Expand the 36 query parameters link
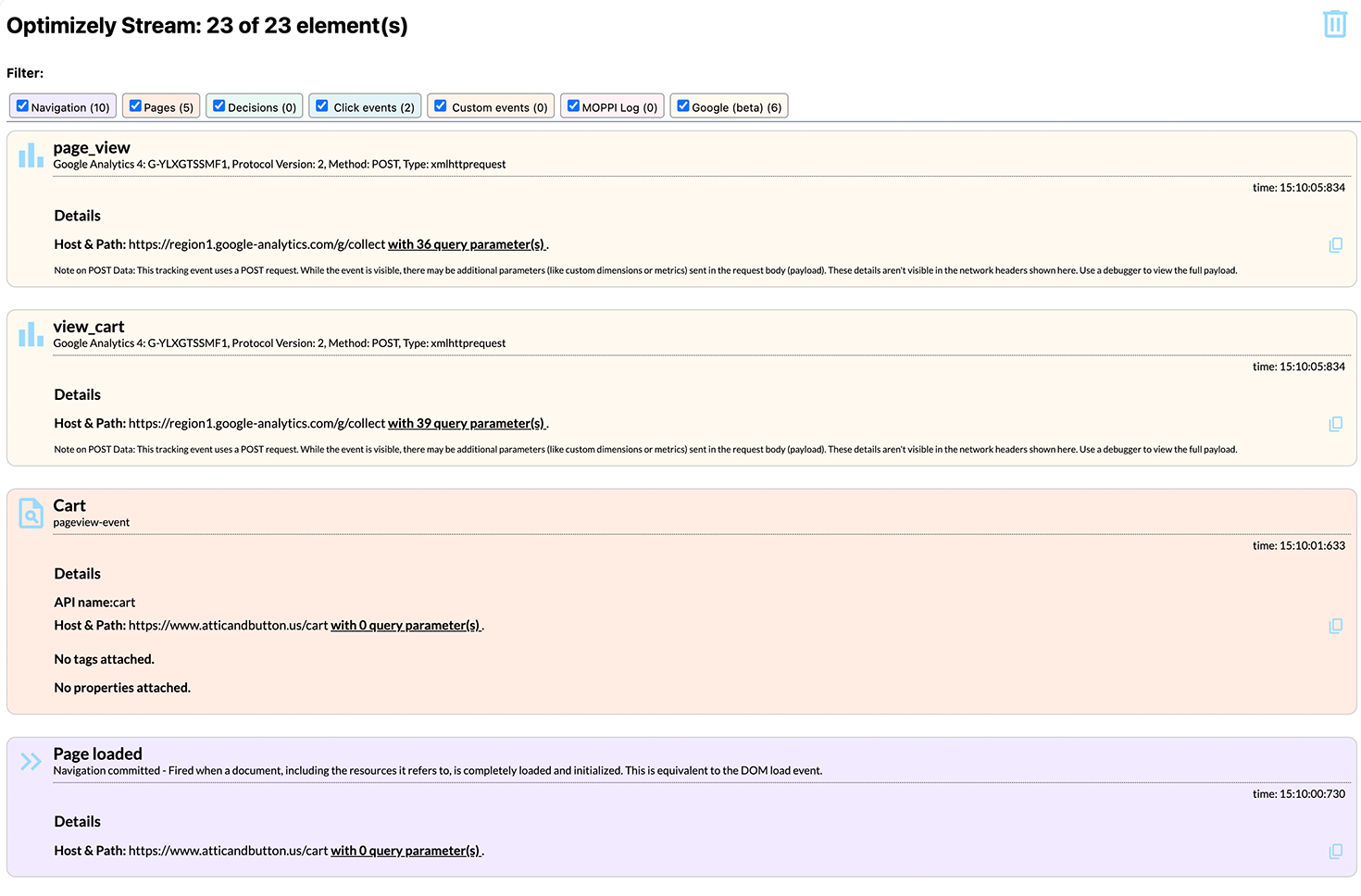 [x=466, y=244]
